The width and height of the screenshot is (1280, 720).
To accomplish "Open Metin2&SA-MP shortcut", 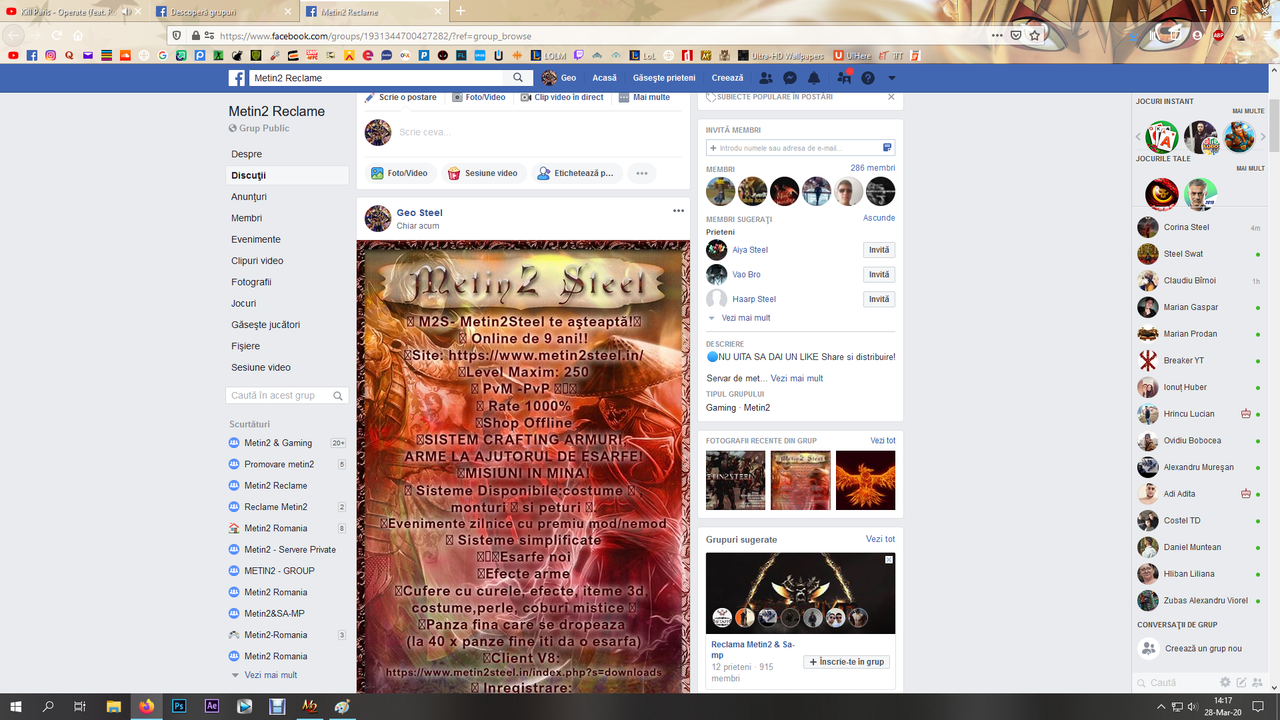I will coord(275,613).
